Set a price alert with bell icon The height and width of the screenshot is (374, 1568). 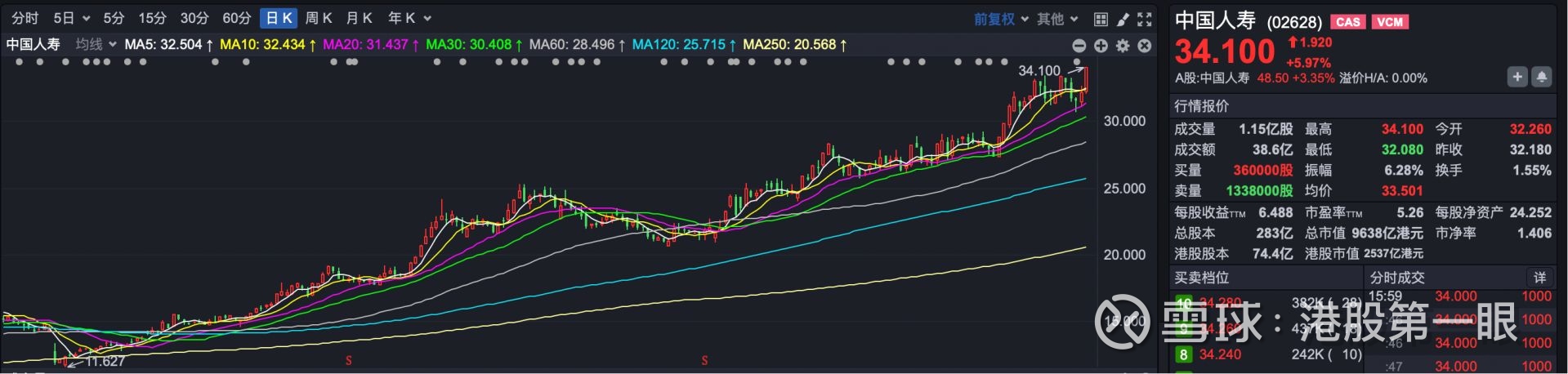click(x=1542, y=77)
